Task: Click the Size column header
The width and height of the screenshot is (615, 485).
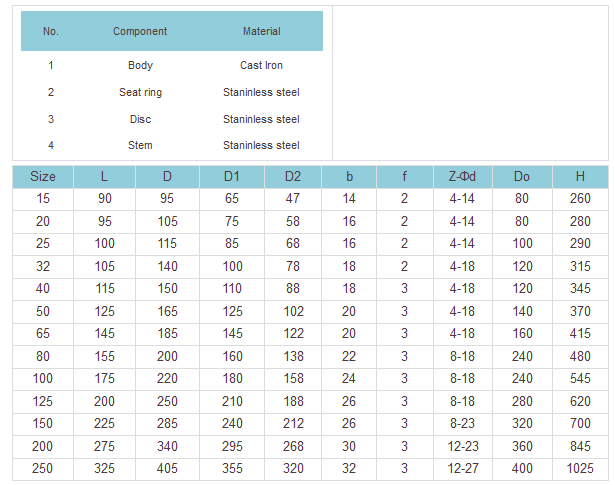Action: point(43,177)
